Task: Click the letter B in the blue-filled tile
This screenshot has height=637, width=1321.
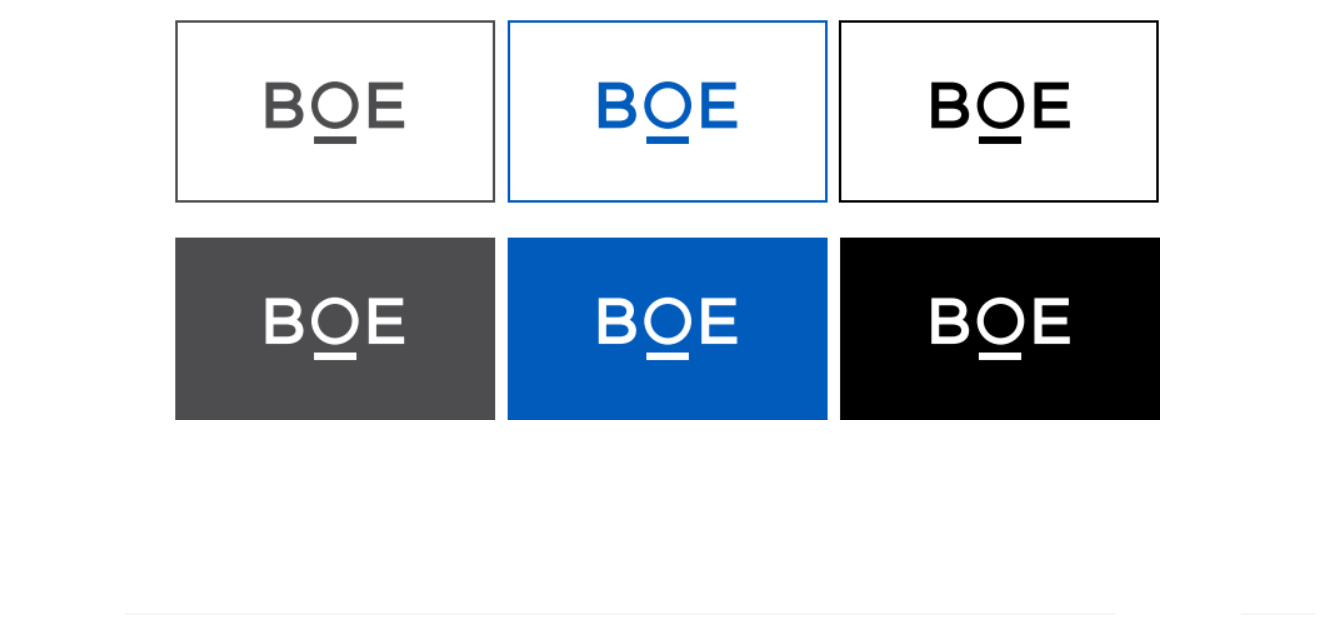Action: point(614,321)
